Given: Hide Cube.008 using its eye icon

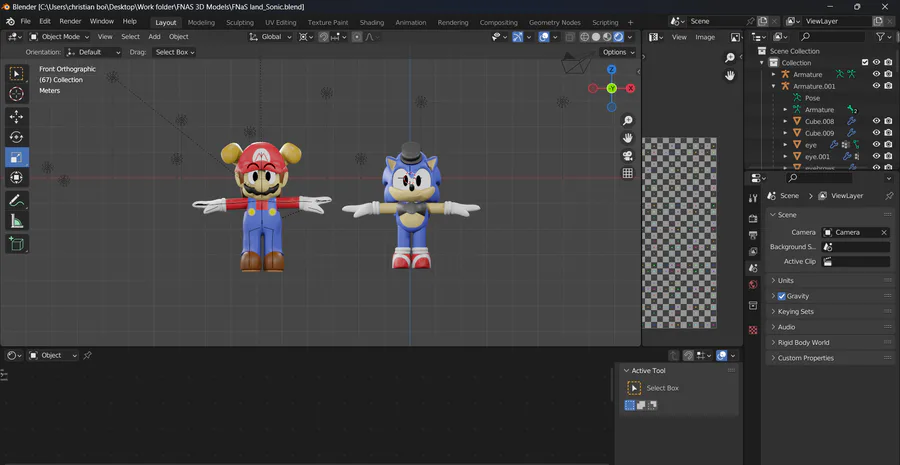Looking at the screenshot, I should [x=876, y=121].
